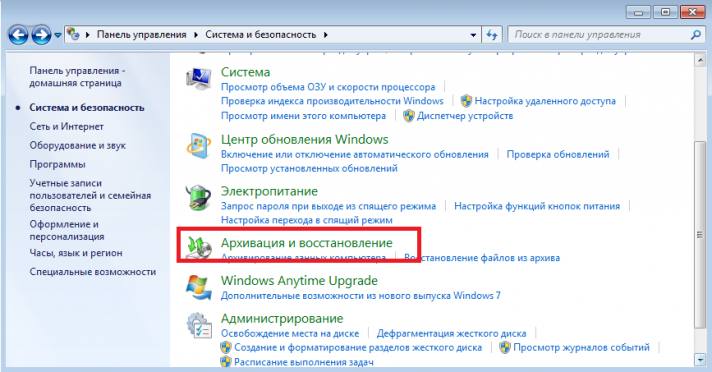Select Система и безопасность in sidebar
The width and height of the screenshot is (712, 372).
point(87,108)
